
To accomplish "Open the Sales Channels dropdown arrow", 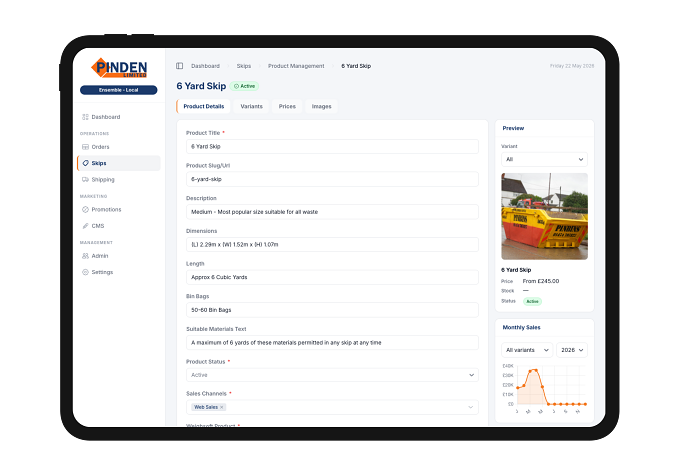I will [x=471, y=407].
